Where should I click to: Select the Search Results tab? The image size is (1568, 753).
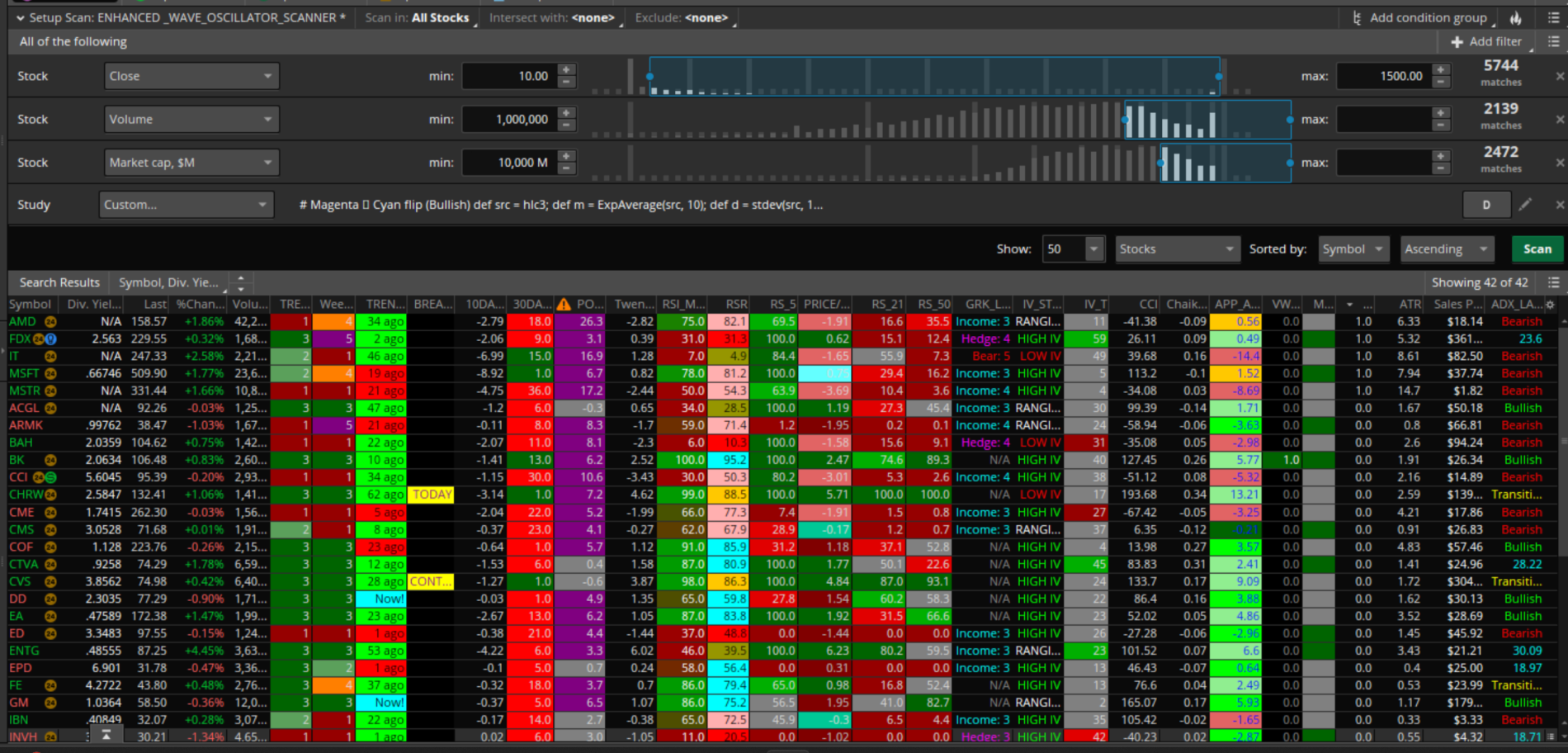click(x=59, y=282)
